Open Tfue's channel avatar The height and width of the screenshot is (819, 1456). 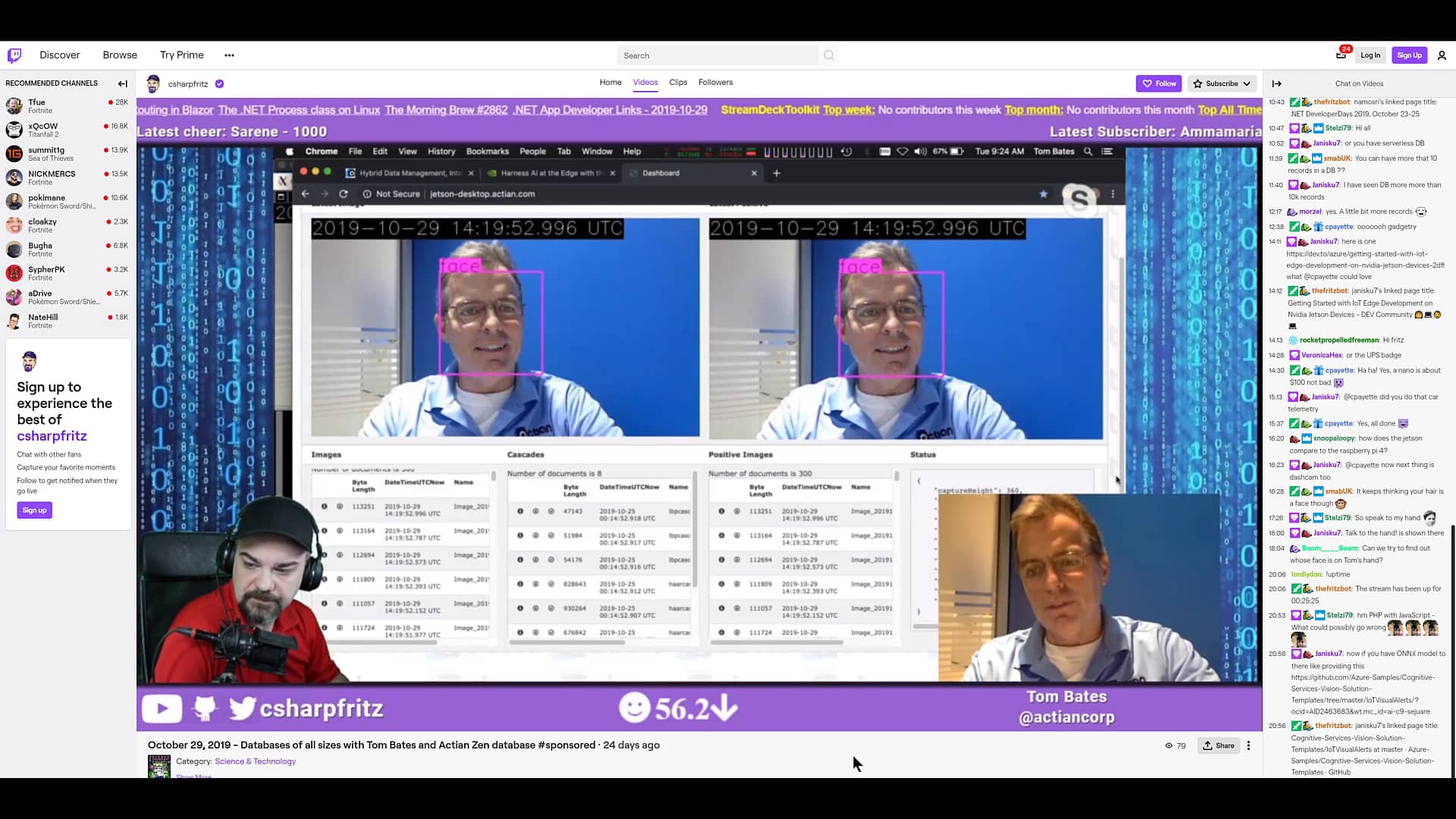14,106
